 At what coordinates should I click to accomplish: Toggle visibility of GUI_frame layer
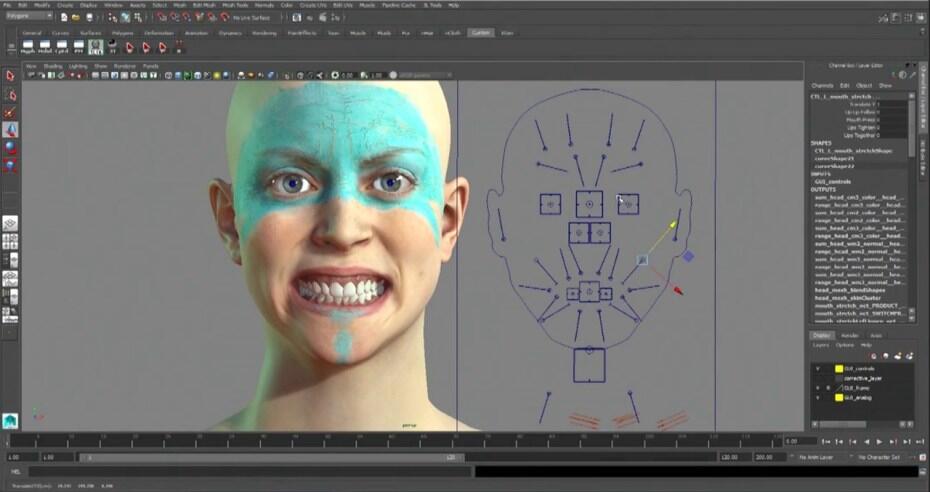tap(818, 387)
